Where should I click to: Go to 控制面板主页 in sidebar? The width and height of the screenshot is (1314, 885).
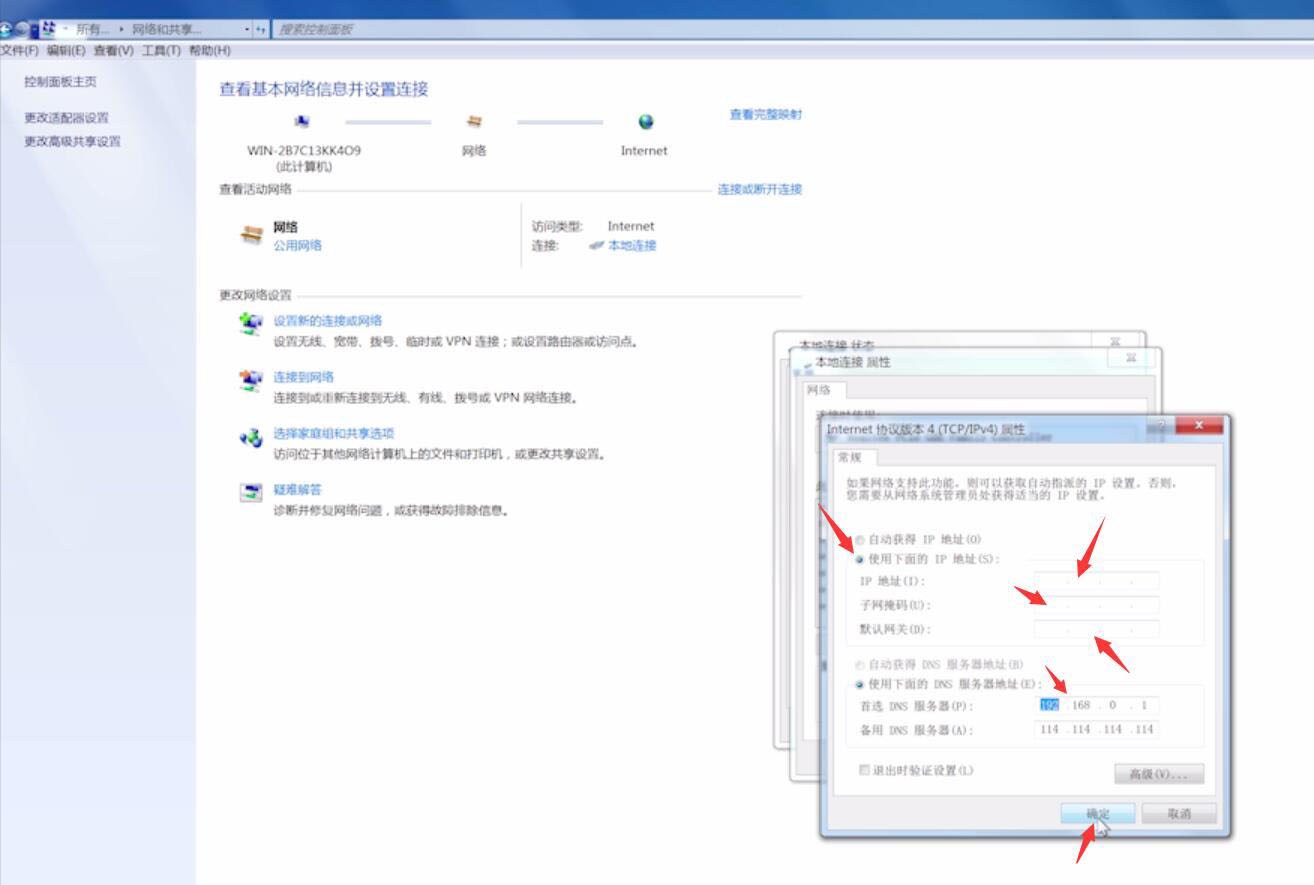(x=61, y=82)
